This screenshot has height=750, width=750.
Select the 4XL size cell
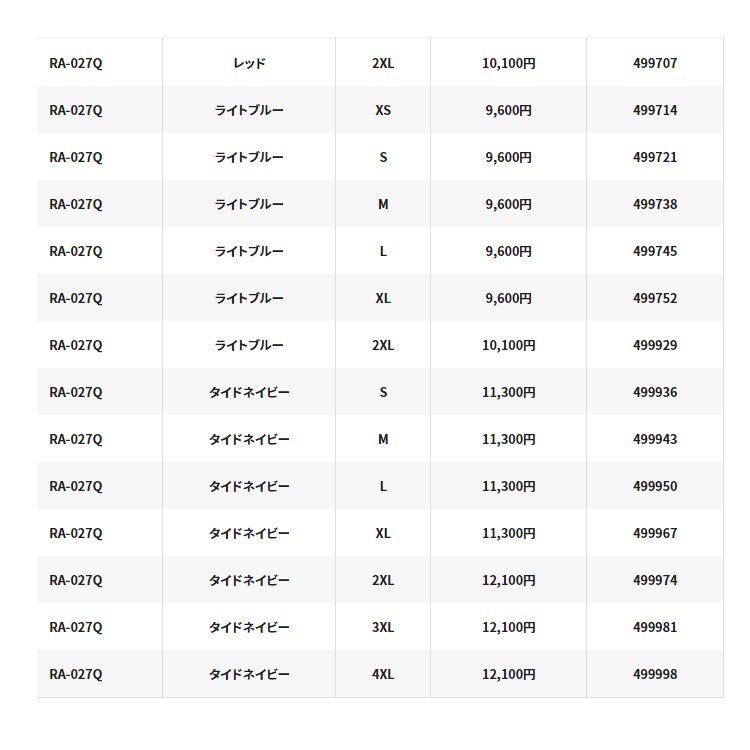[383, 674]
